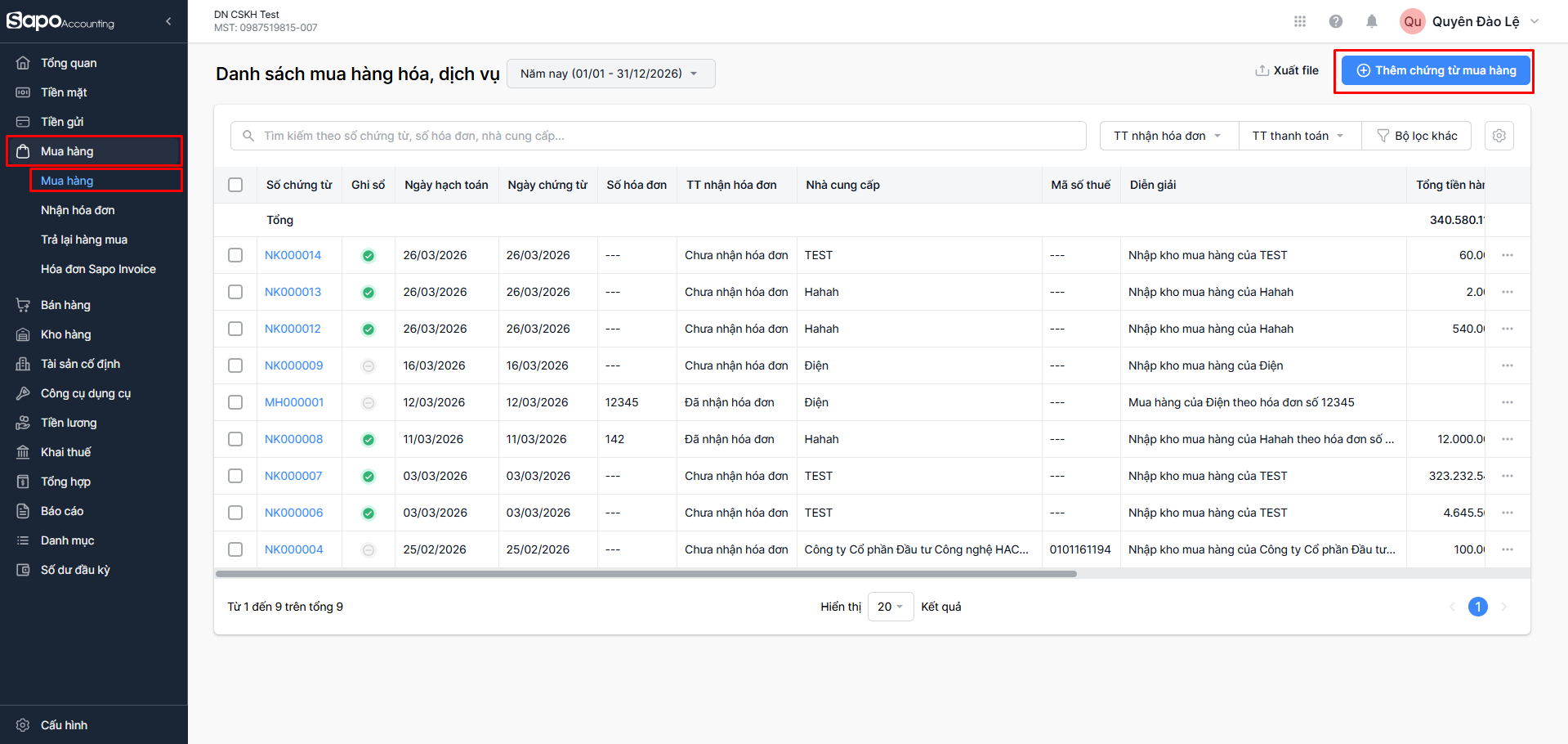The image size is (1568, 744).
Task: Go to the next page arrow
Action: click(x=1503, y=607)
